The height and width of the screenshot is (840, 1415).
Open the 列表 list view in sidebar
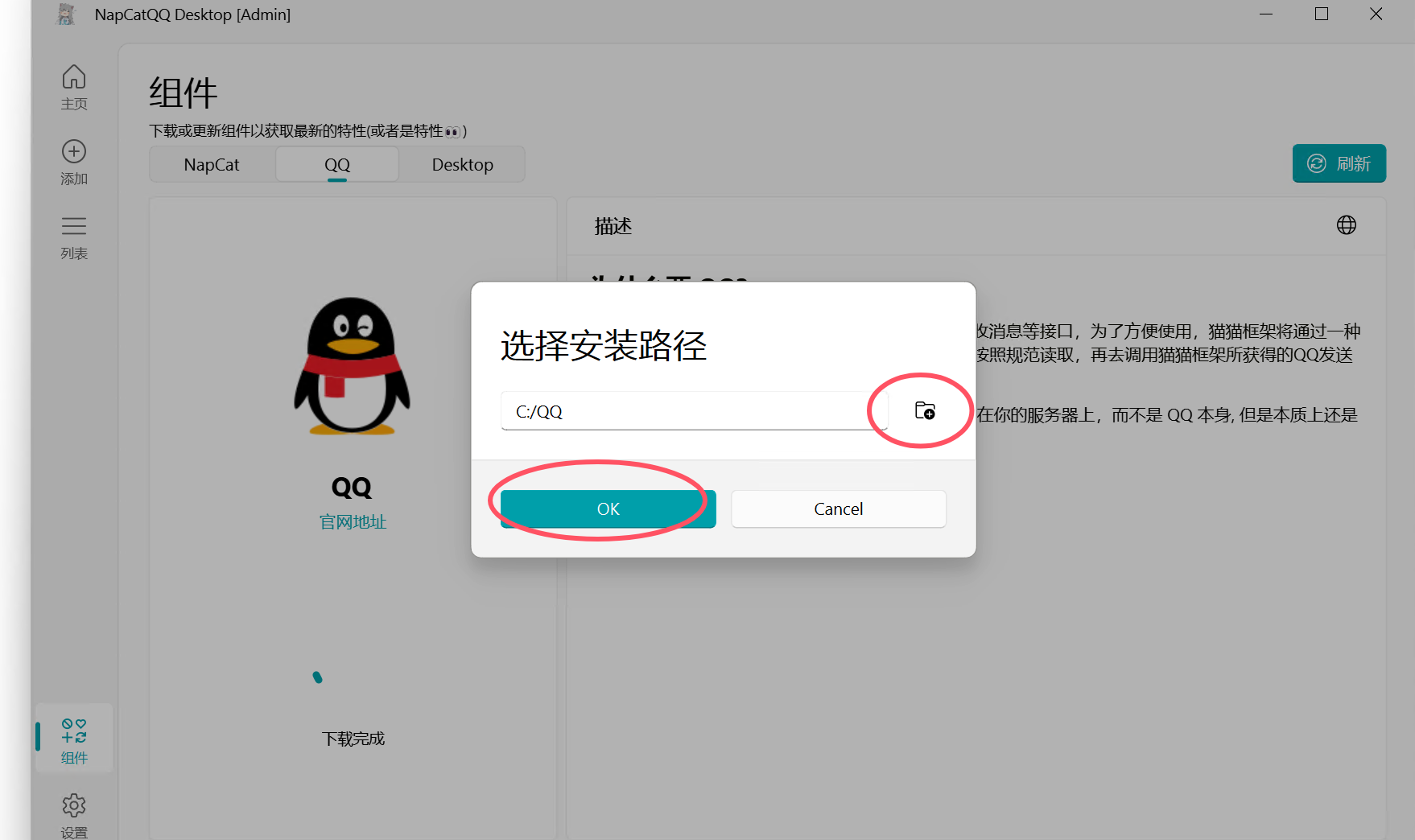(x=74, y=237)
